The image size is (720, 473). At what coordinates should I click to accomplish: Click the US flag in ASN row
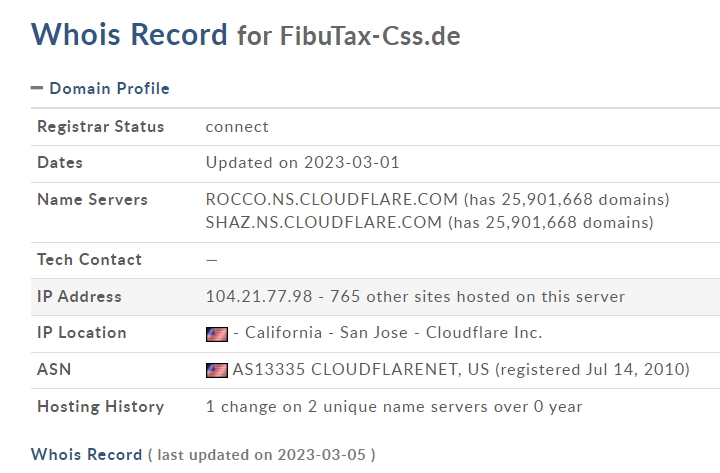217,370
